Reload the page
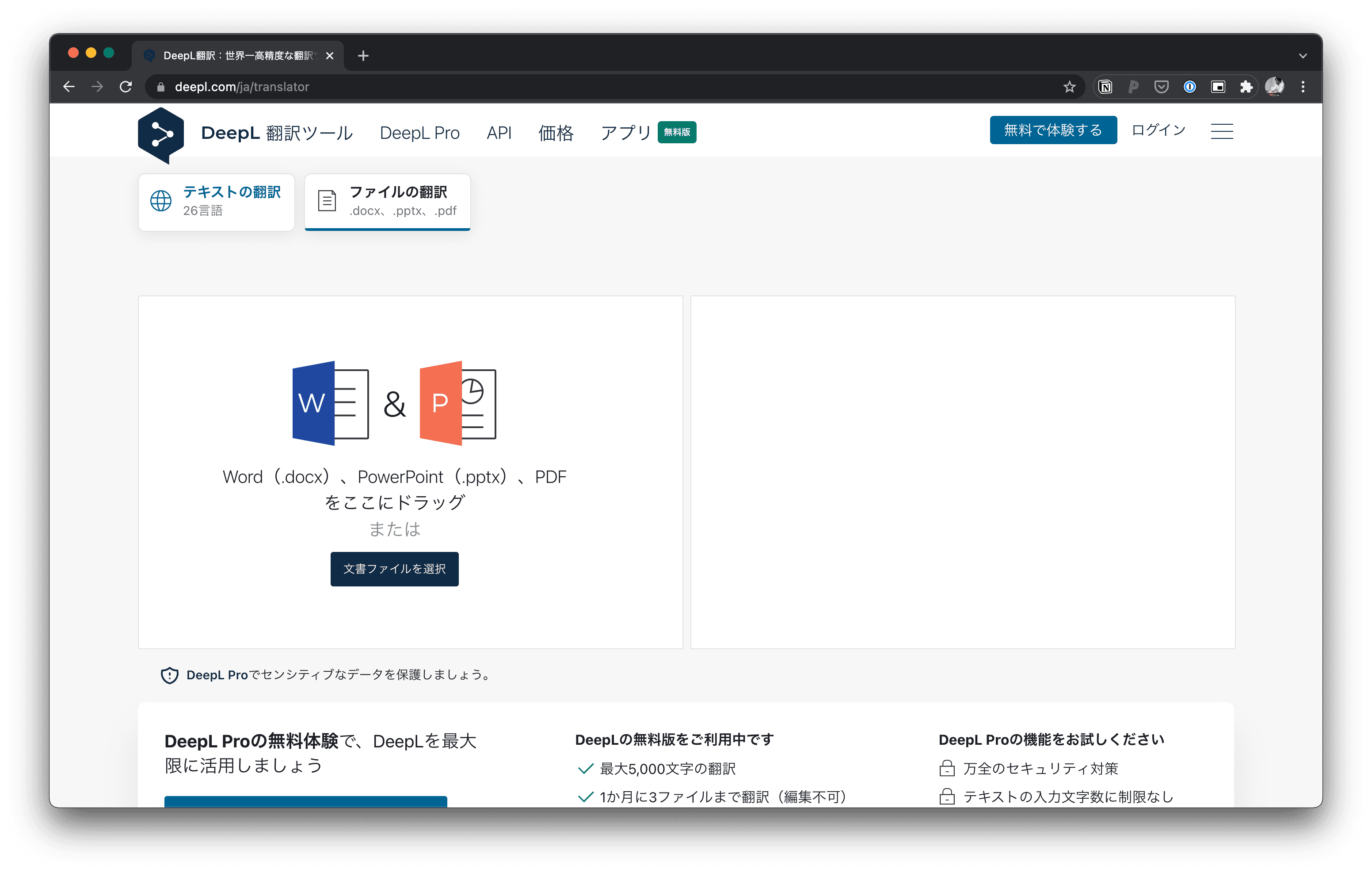 [x=126, y=87]
